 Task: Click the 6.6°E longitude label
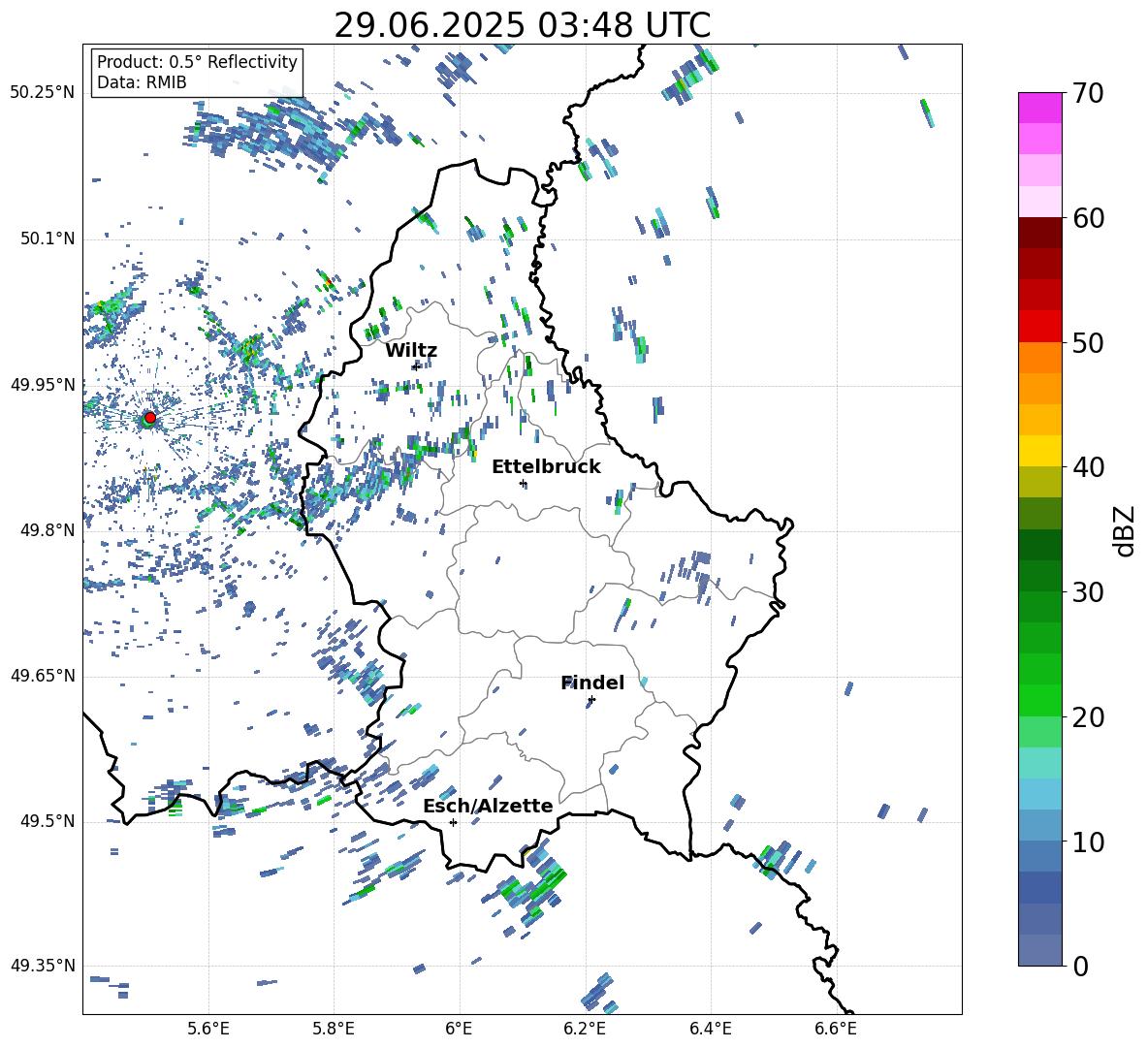point(836,1029)
